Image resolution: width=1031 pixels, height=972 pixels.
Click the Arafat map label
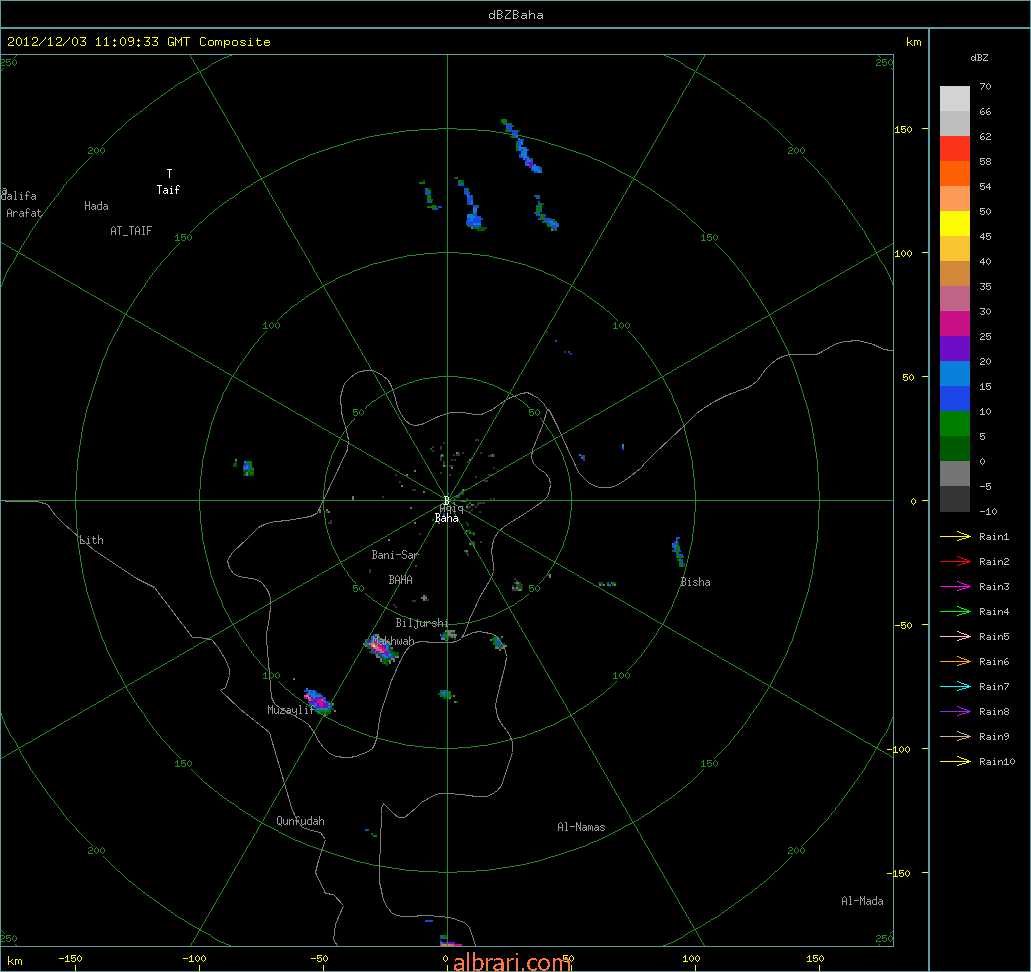click(x=24, y=213)
